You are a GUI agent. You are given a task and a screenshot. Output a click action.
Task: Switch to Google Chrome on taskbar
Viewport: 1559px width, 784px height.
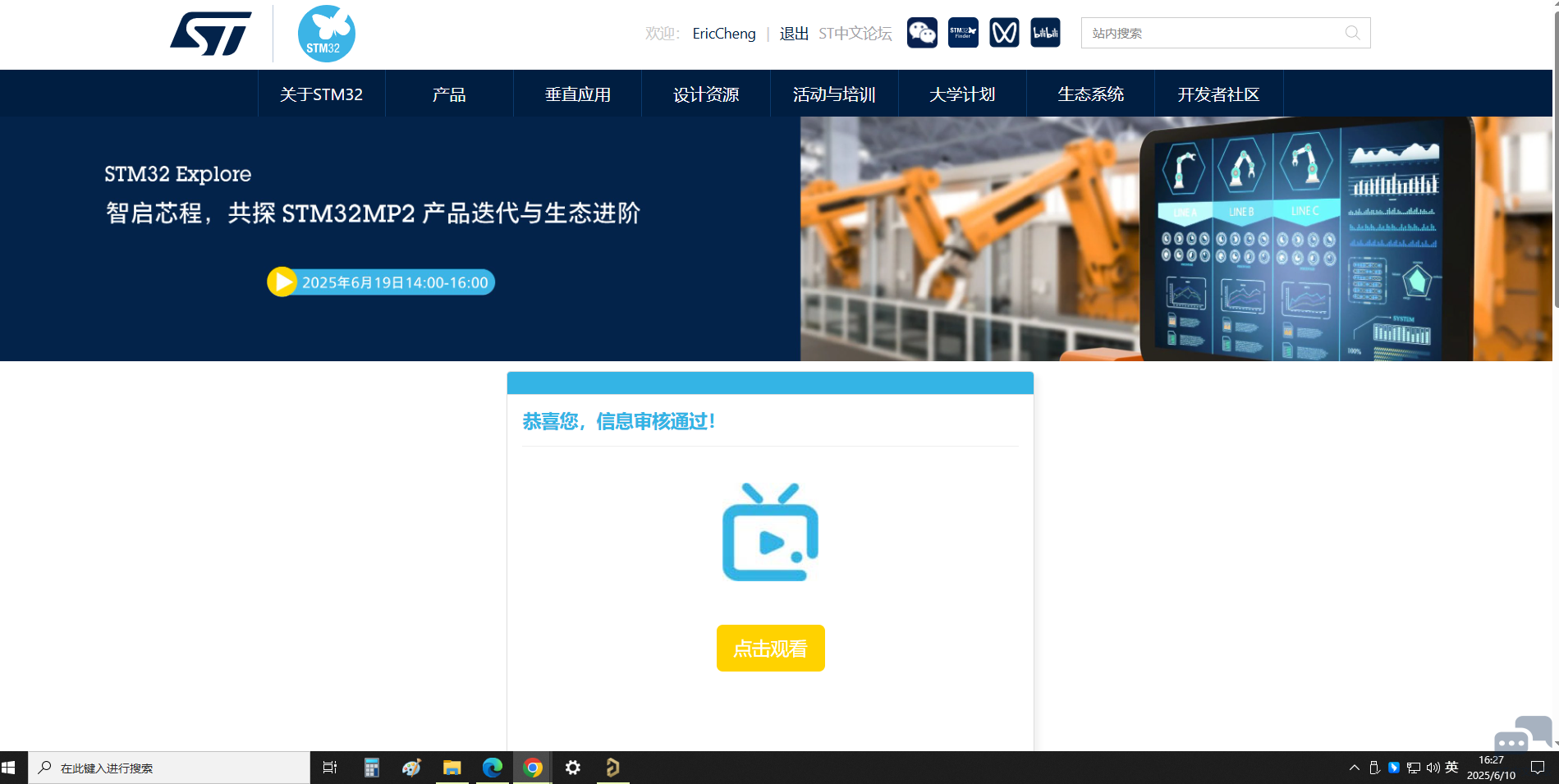[x=533, y=768]
